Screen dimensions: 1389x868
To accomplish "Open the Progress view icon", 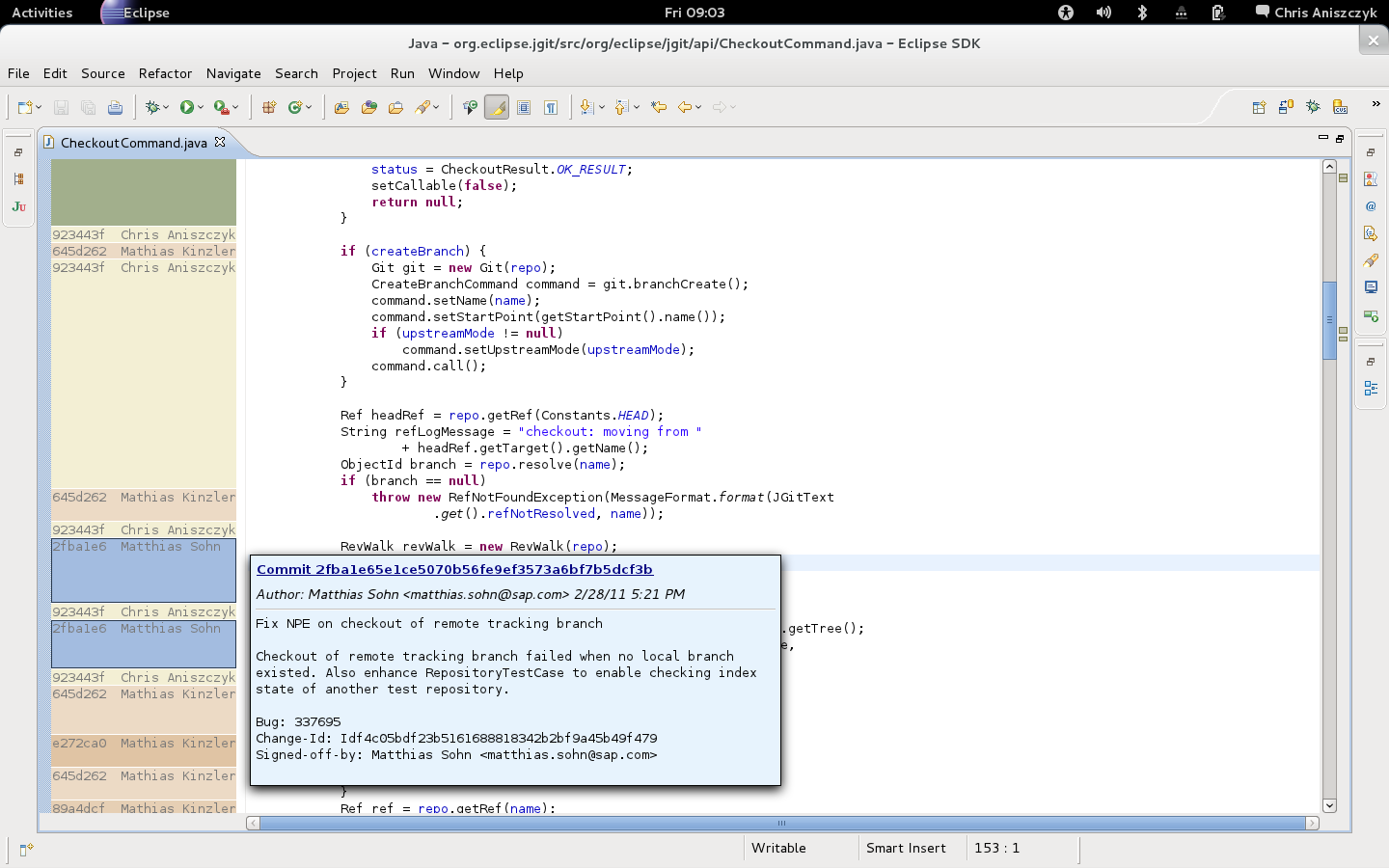I will pyautogui.click(x=1371, y=314).
